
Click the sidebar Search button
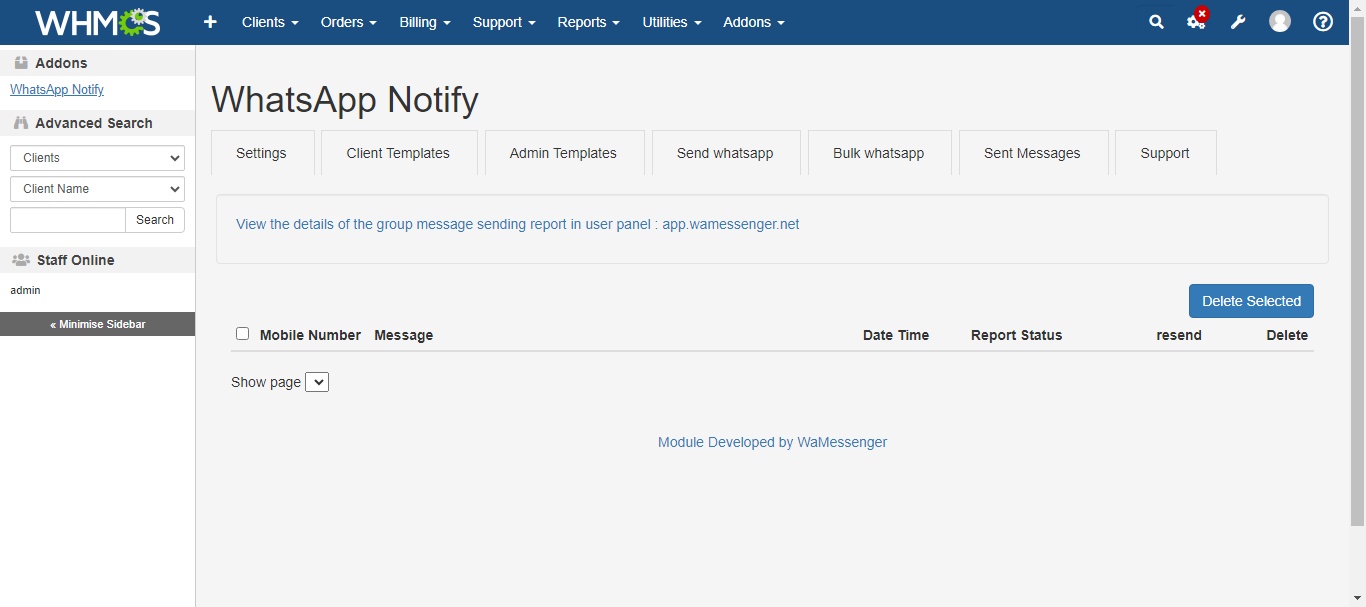coord(155,220)
